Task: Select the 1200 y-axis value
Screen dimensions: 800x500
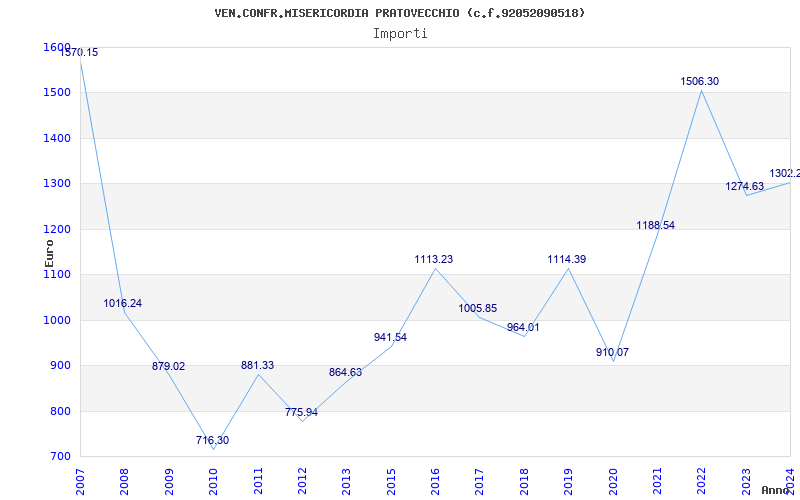Action: coord(57,229)
